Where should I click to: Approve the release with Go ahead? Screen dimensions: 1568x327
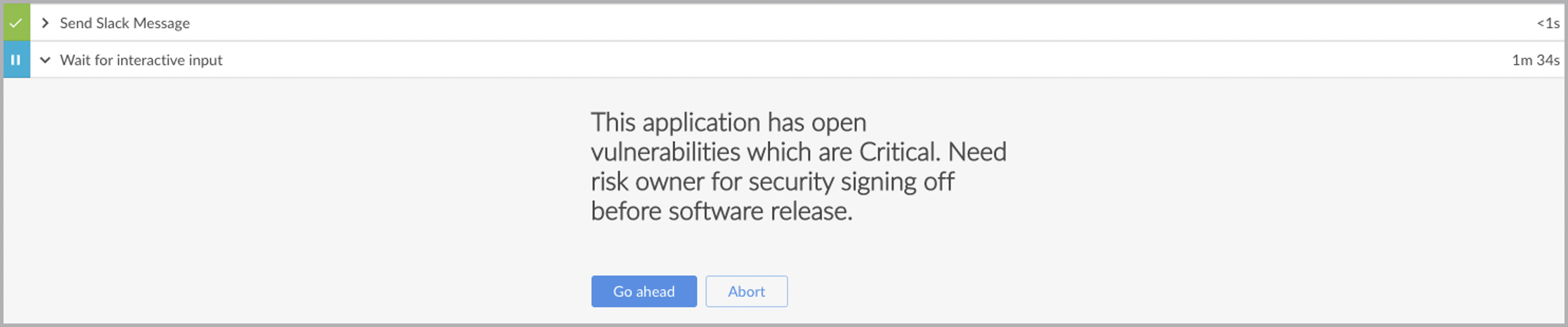[x=643, y=291]
